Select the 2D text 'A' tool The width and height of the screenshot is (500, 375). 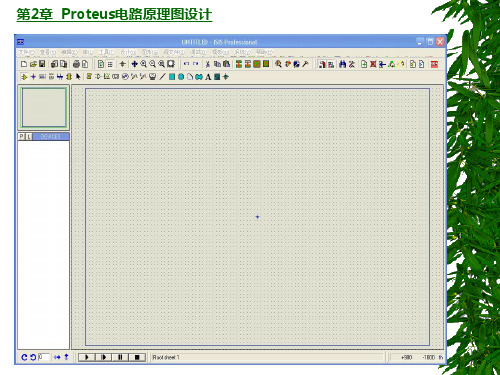pos(208,77)
